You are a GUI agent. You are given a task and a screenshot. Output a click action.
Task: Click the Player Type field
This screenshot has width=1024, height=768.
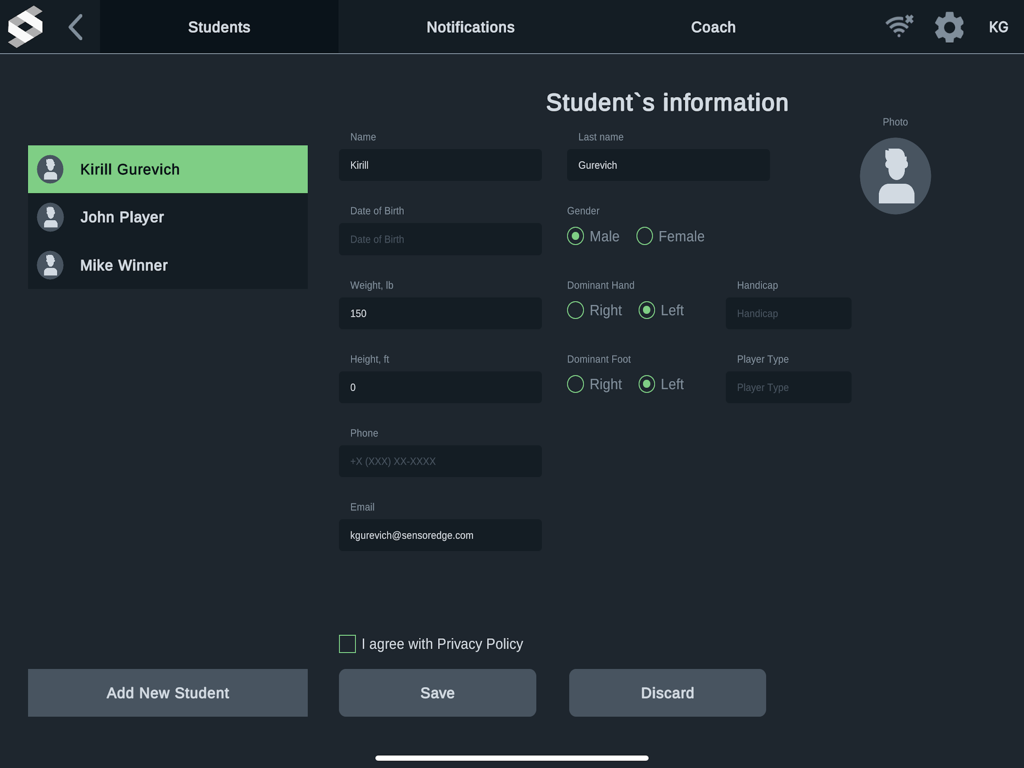(788, 387)
